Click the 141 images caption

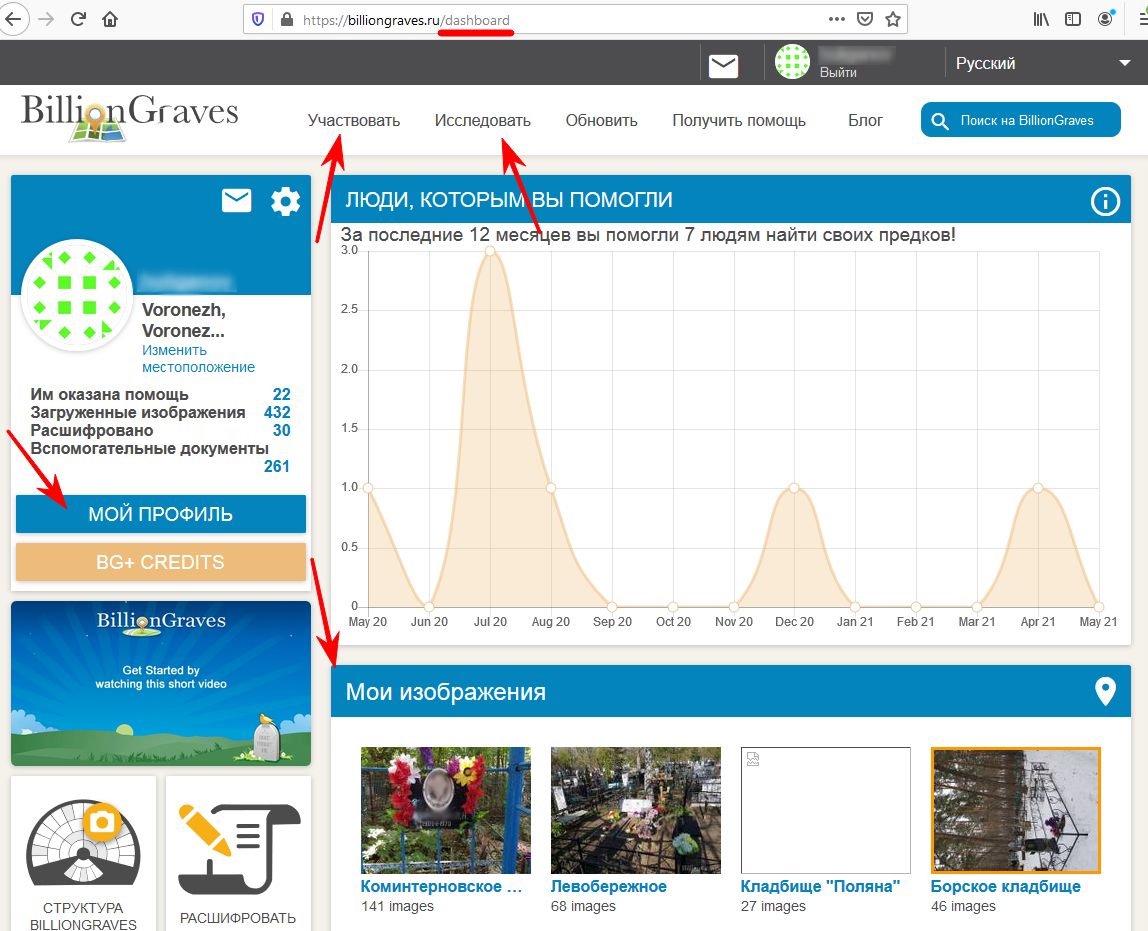(x=398, y=906)
